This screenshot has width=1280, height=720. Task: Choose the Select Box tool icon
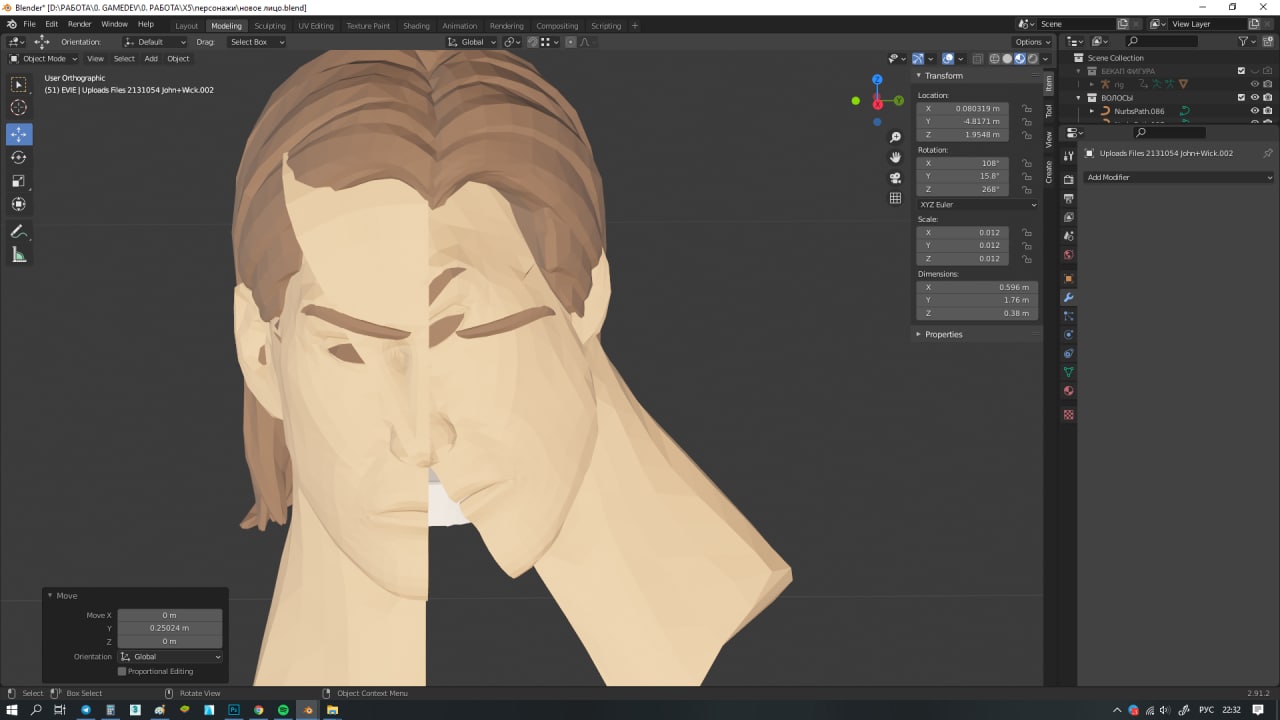[19, 84]
